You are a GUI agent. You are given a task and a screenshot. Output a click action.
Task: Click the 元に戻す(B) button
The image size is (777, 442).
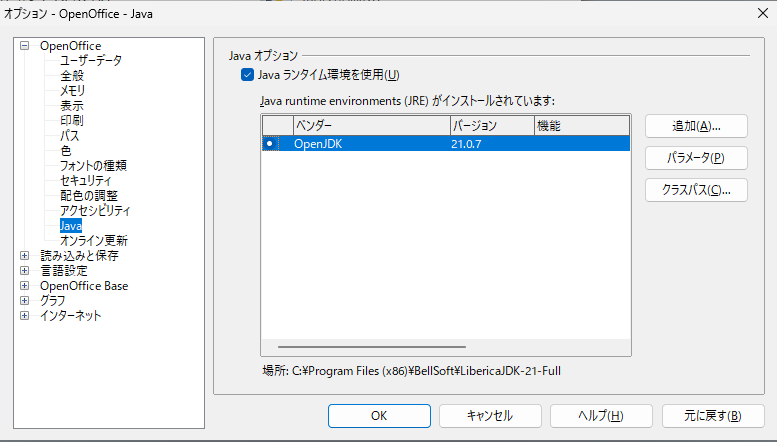[x=713, y=416]
